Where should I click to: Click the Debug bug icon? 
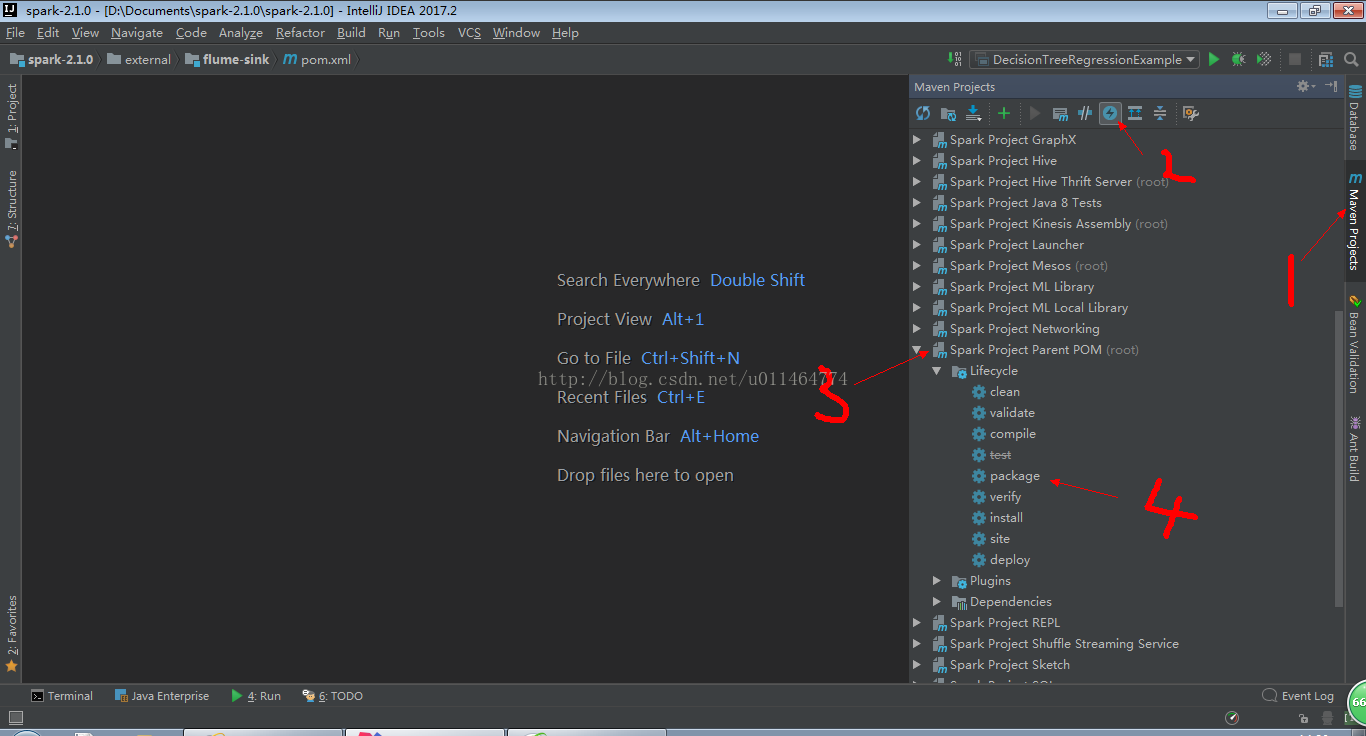(x=1239, y=60)
